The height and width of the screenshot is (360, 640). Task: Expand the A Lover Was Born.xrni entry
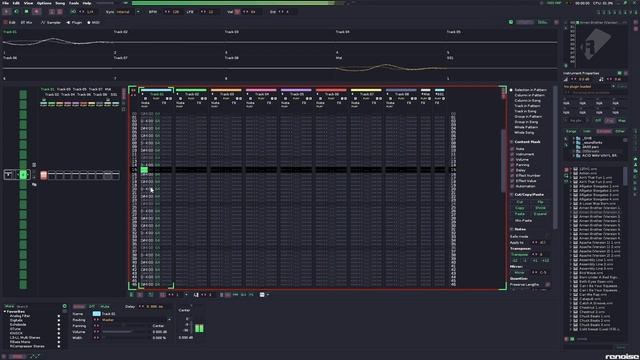pyautogui.click(x=571, y=203)
